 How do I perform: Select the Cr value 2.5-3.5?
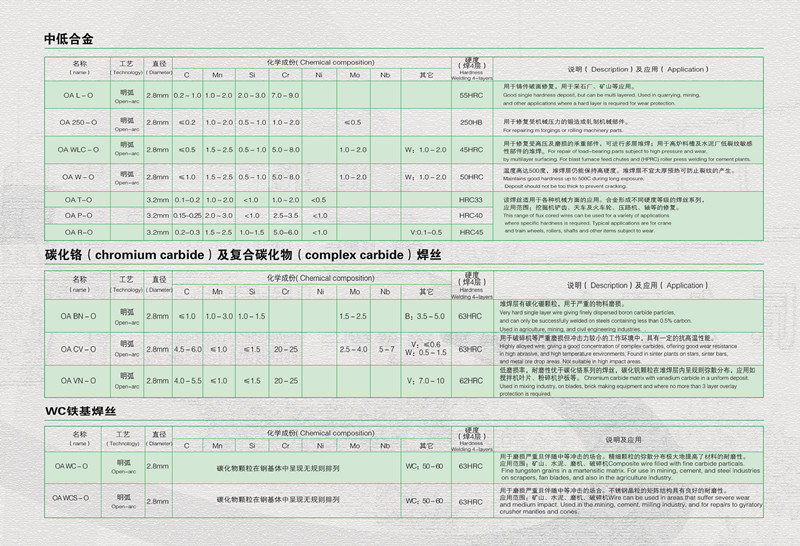(285, 215)
